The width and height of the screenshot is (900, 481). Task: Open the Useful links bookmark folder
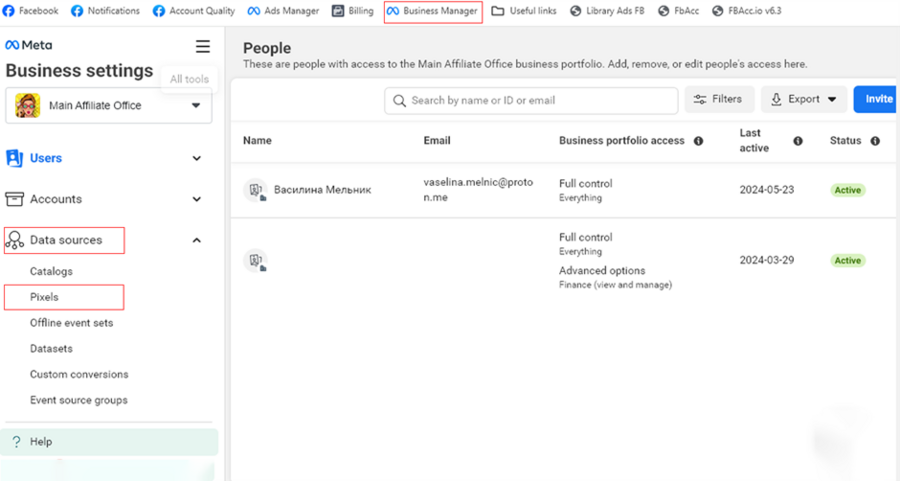click(524, 11)
